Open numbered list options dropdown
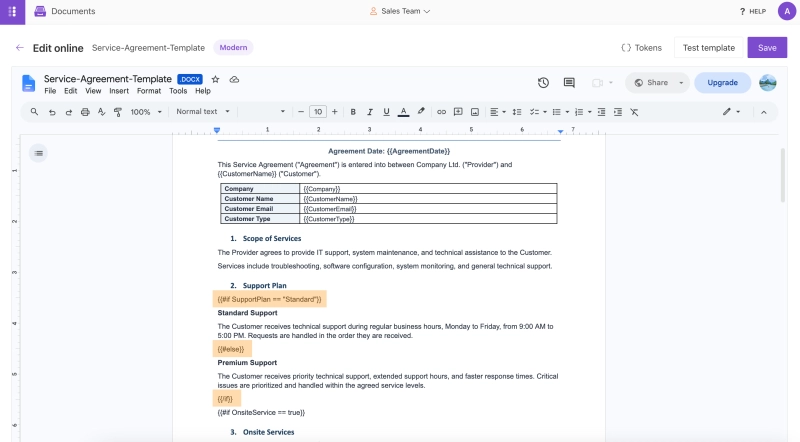Image resolution: width=800 pixels, height=442 pixels. [x=590, y=112]
